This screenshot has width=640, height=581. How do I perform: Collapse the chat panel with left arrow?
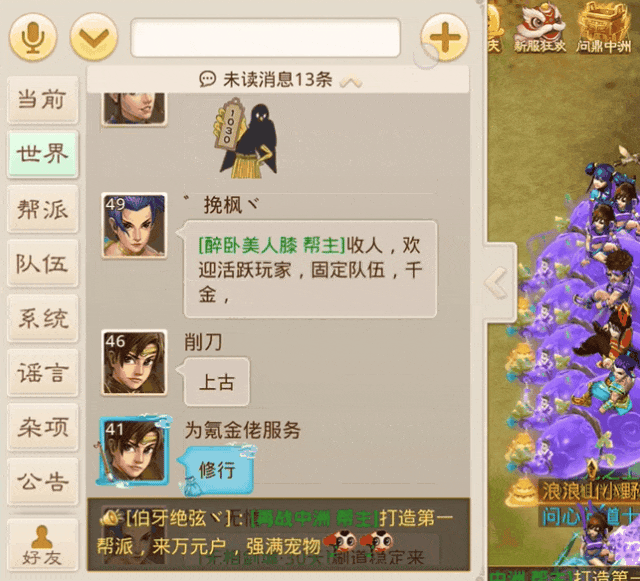click(x=497, y=283)
